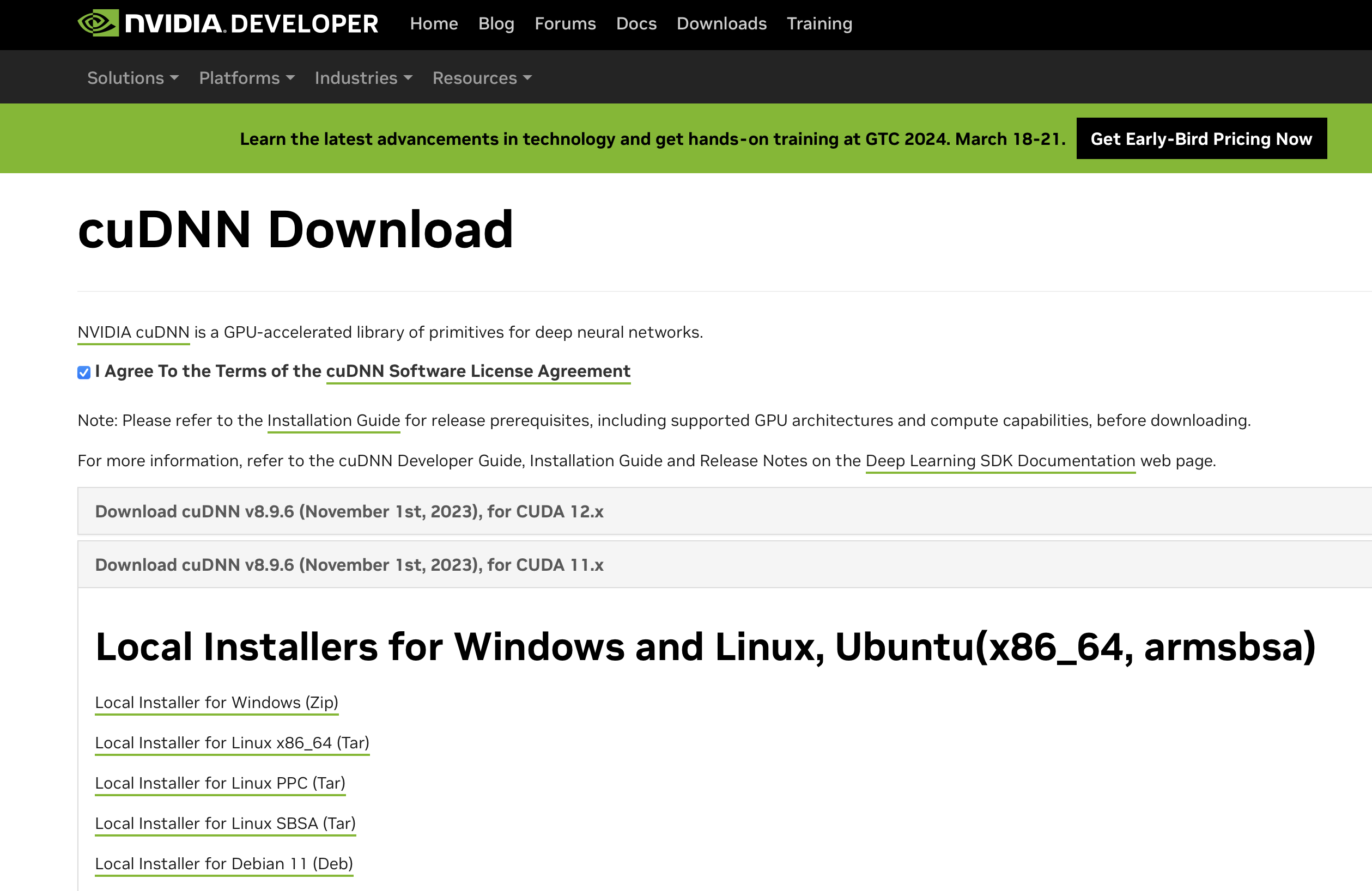Expand the Platforms dropdown menu
Viewport: 1372px width, 891px height.
tap(247, 78)
